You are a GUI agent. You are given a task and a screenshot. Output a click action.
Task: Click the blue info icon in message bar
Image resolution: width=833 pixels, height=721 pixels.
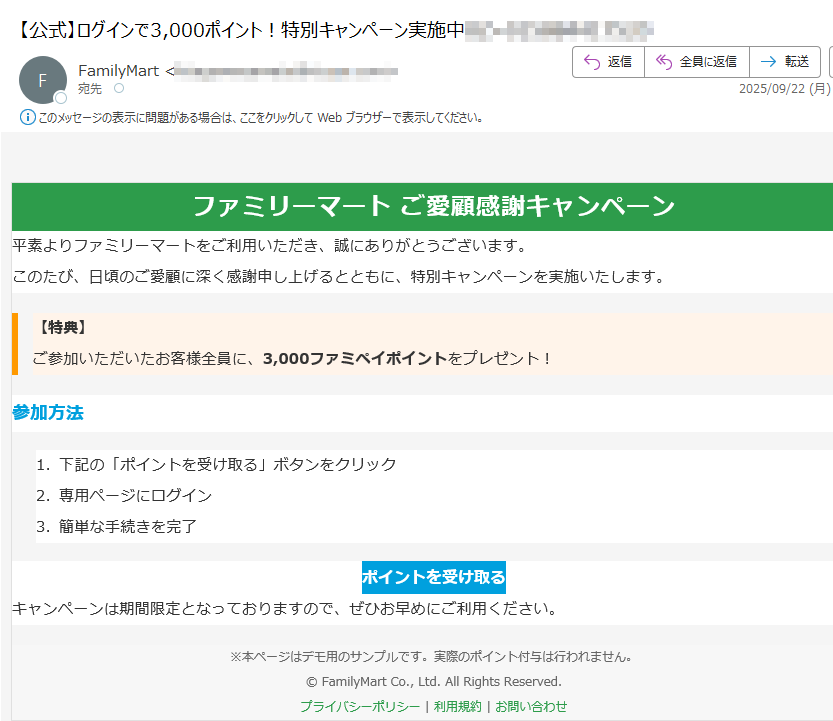tap(28, 117)
